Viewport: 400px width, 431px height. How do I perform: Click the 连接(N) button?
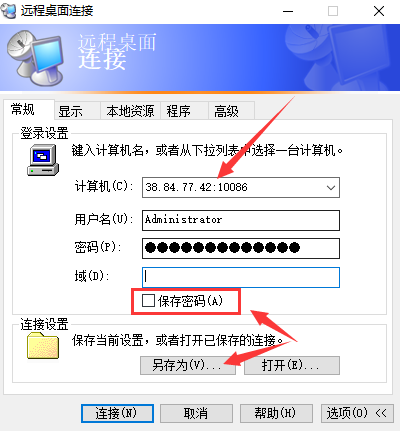(x=117, y=414)
